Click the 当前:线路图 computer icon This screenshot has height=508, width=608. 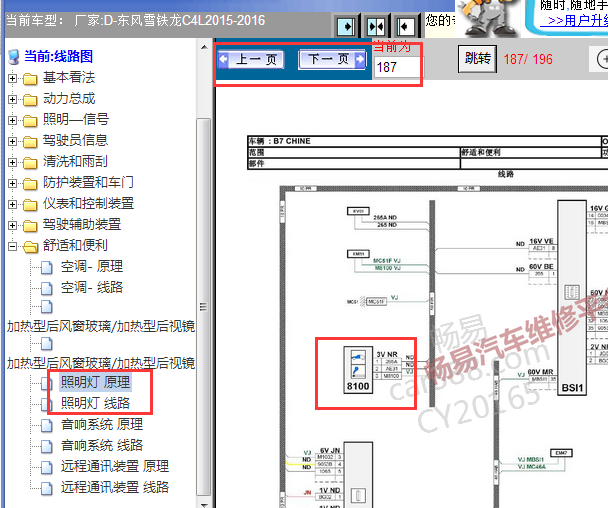point(14,57)
